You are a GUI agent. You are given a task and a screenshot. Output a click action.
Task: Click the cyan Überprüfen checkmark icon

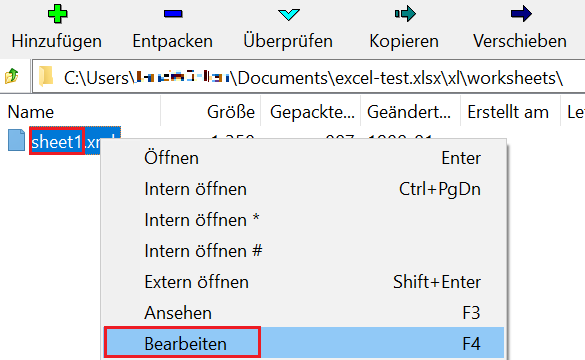[289, 14]
